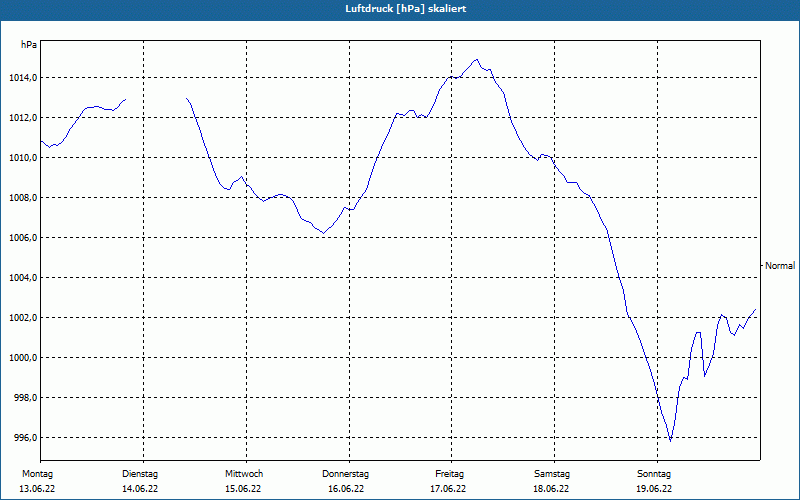The height and width of the screenshot is (500, 800).
Task: Click the 1004,0 axis value
Action: (23, 278)
